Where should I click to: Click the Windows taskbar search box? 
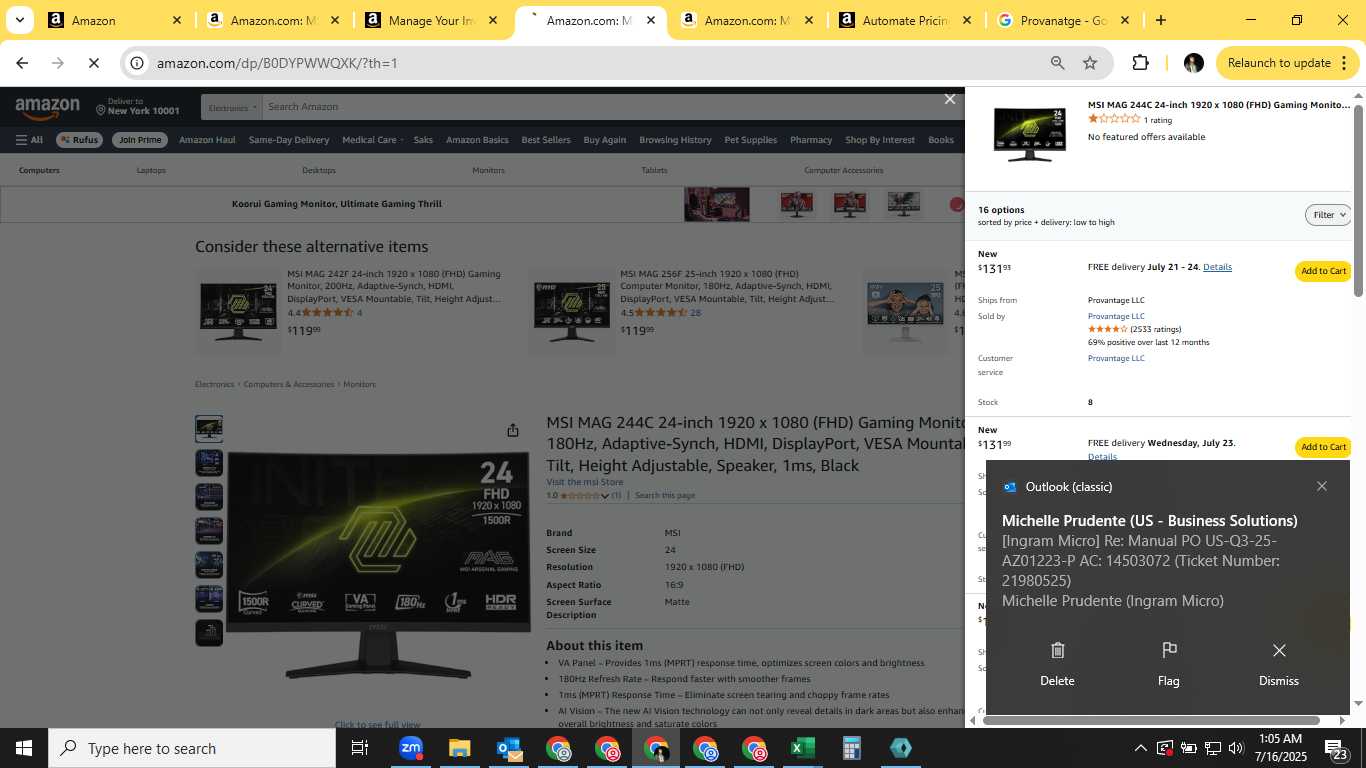(x=193, y=748)
